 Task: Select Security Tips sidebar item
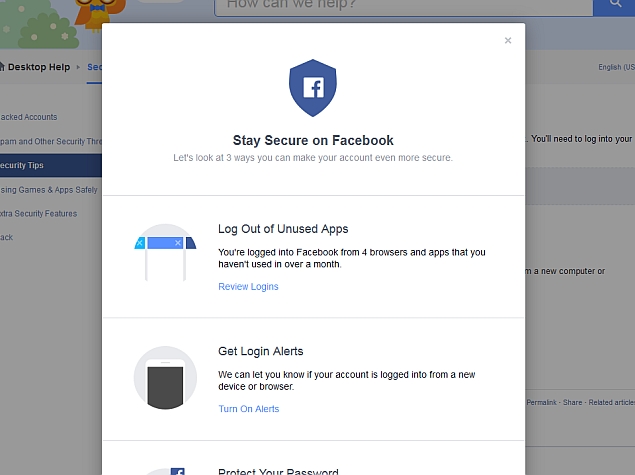pos(51,165)
